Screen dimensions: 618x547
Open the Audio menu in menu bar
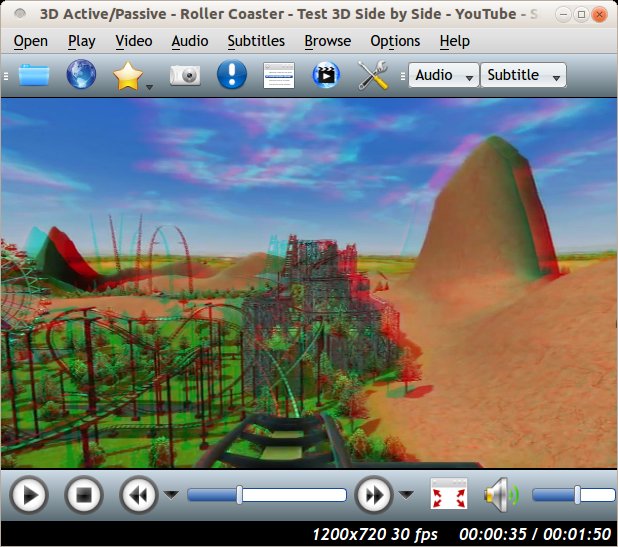click(x=190, y=41)
